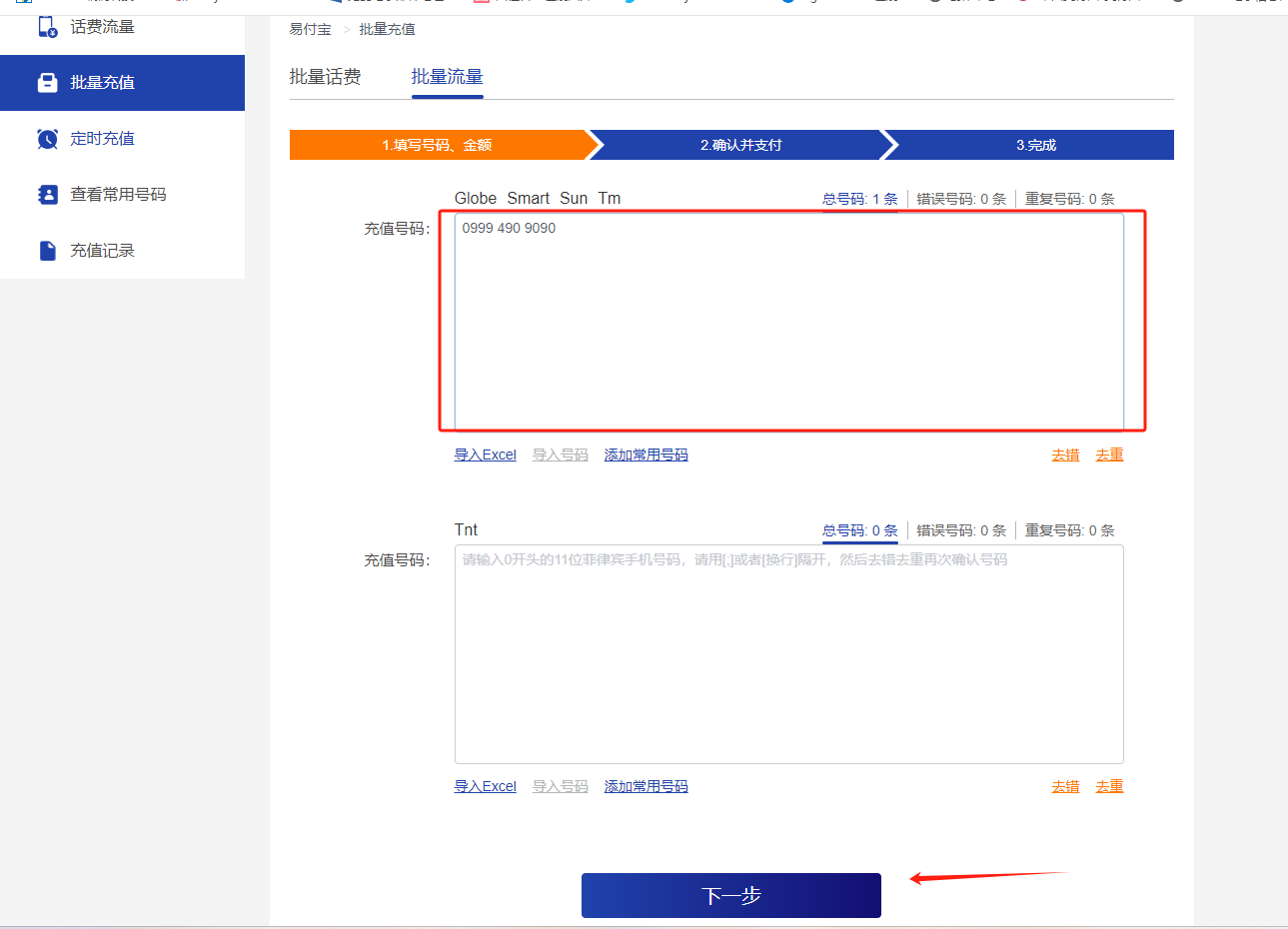Click the Tnt carrier label

click(467, 529)
